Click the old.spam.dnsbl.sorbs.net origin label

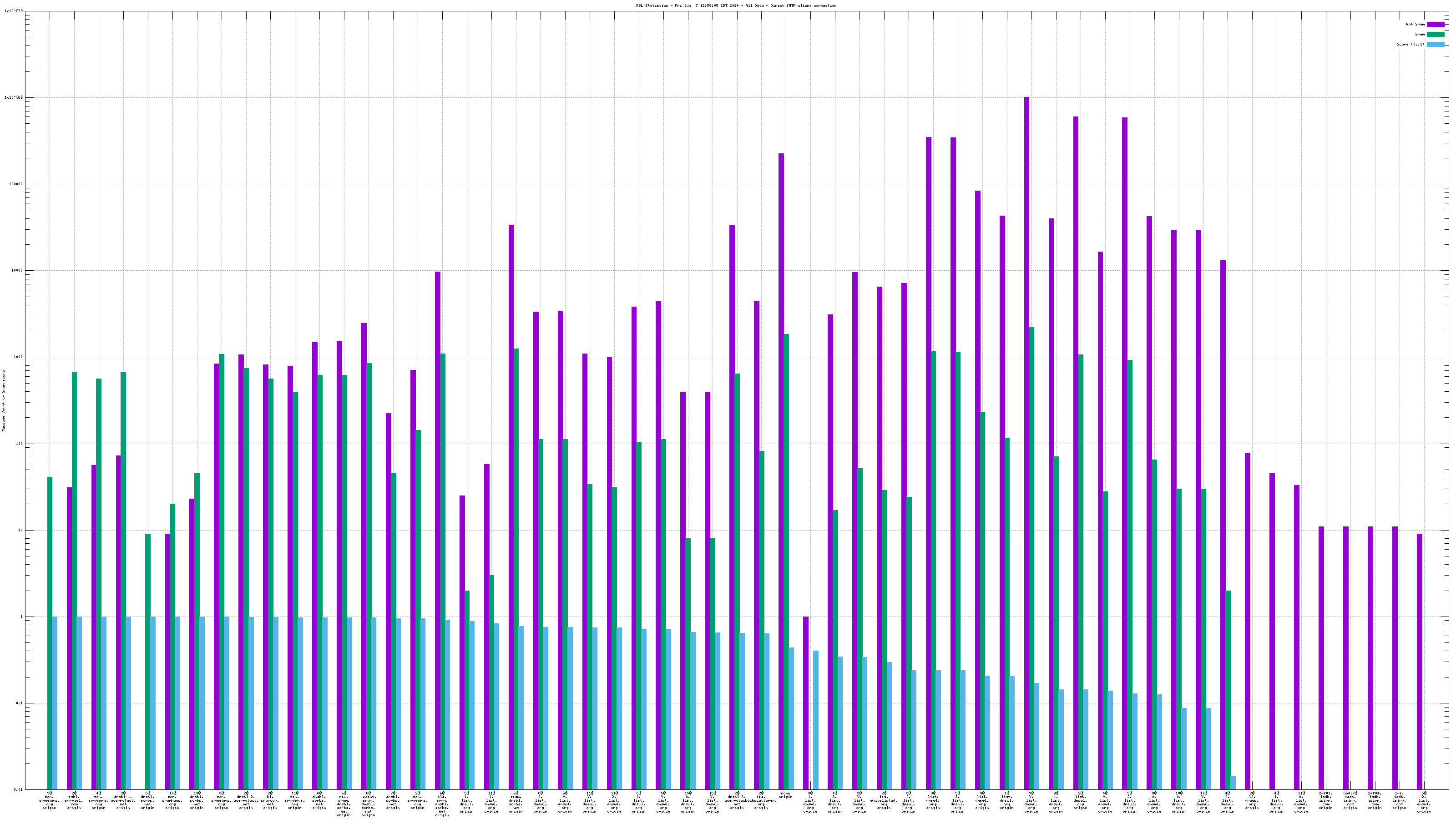point(441,804)
